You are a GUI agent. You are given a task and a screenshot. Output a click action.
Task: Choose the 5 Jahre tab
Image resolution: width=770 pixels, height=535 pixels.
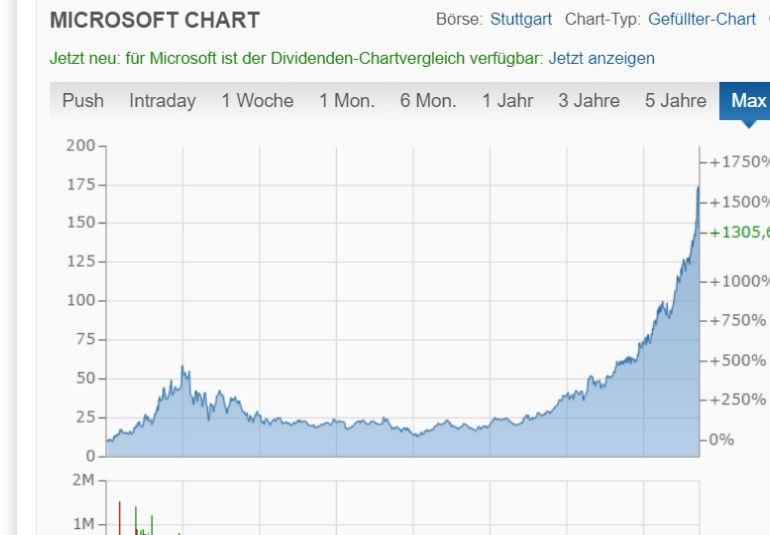[675, 101]
